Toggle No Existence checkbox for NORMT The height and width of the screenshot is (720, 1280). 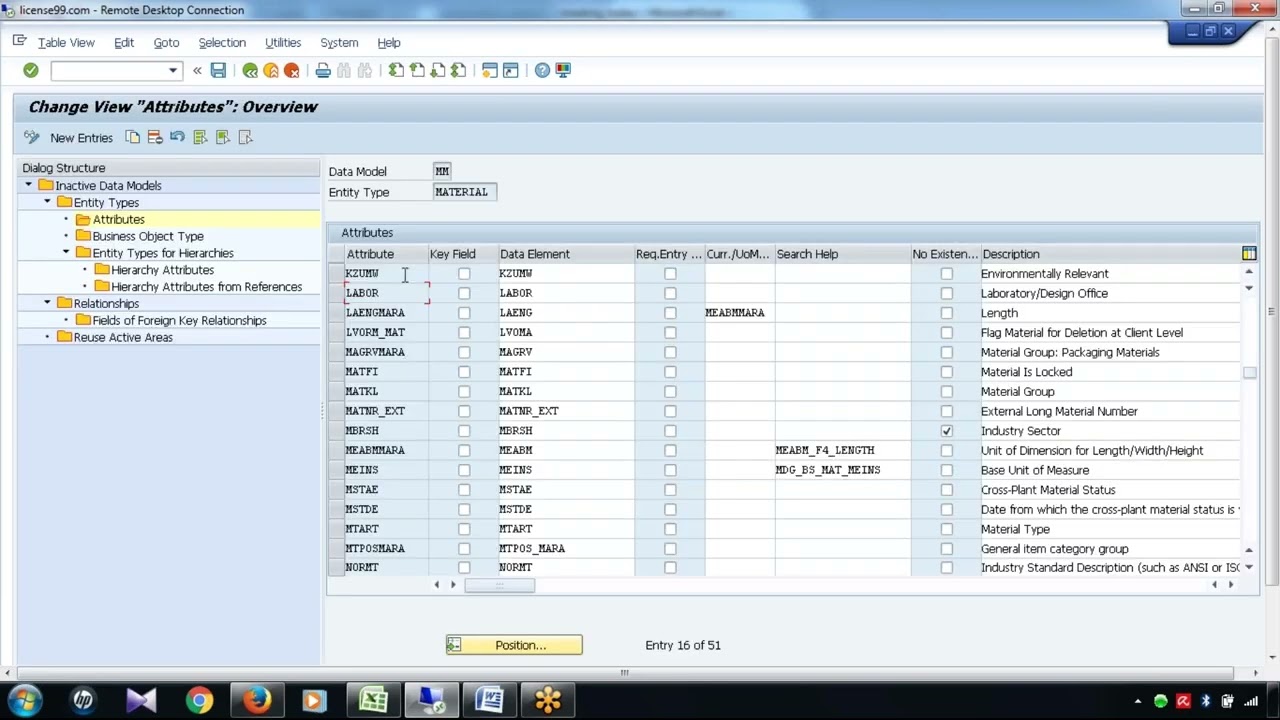947,567
